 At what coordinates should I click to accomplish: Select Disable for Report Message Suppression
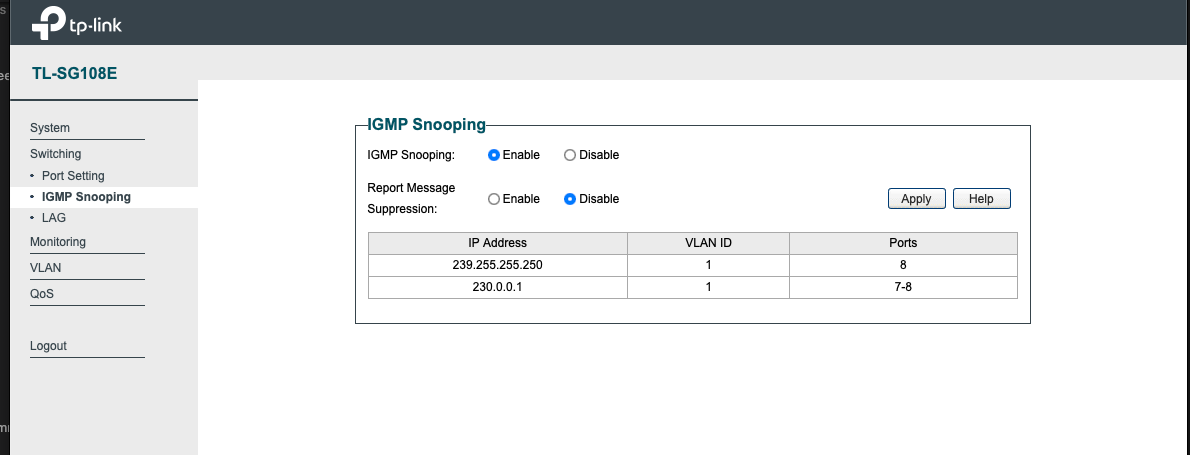[x=570, y=199]
